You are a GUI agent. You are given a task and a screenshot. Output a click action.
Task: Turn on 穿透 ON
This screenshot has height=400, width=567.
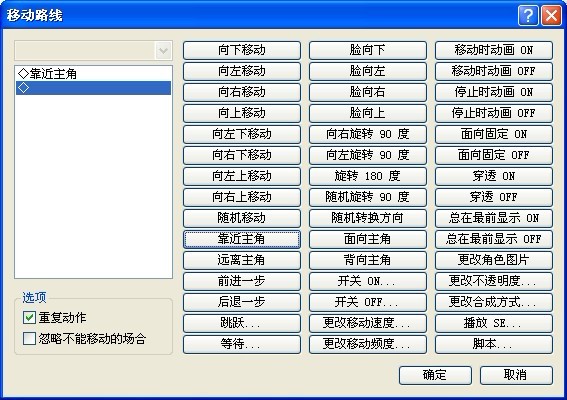[494, 176]
